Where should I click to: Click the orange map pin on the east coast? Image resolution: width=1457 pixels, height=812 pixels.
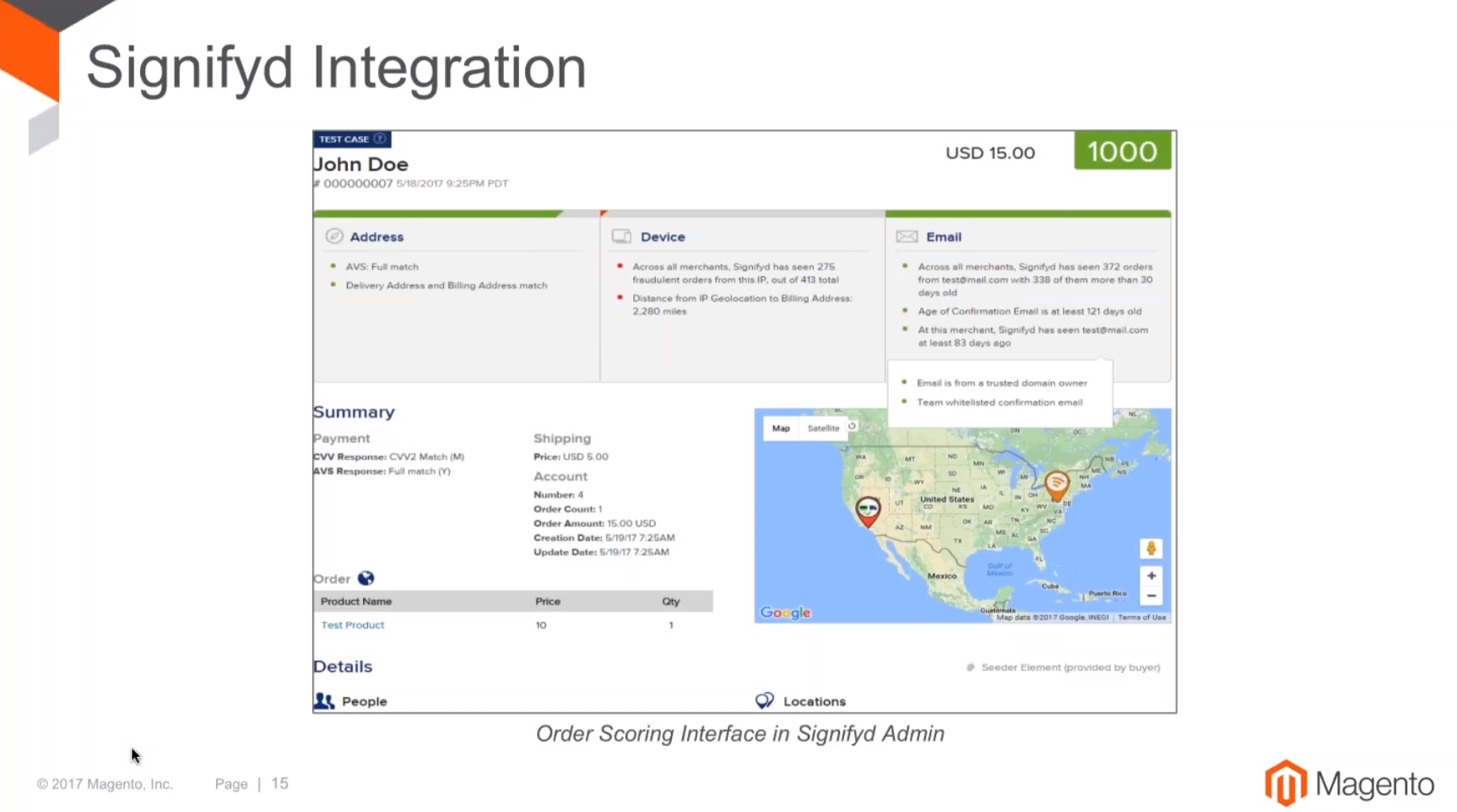(x=1057, y=485)
